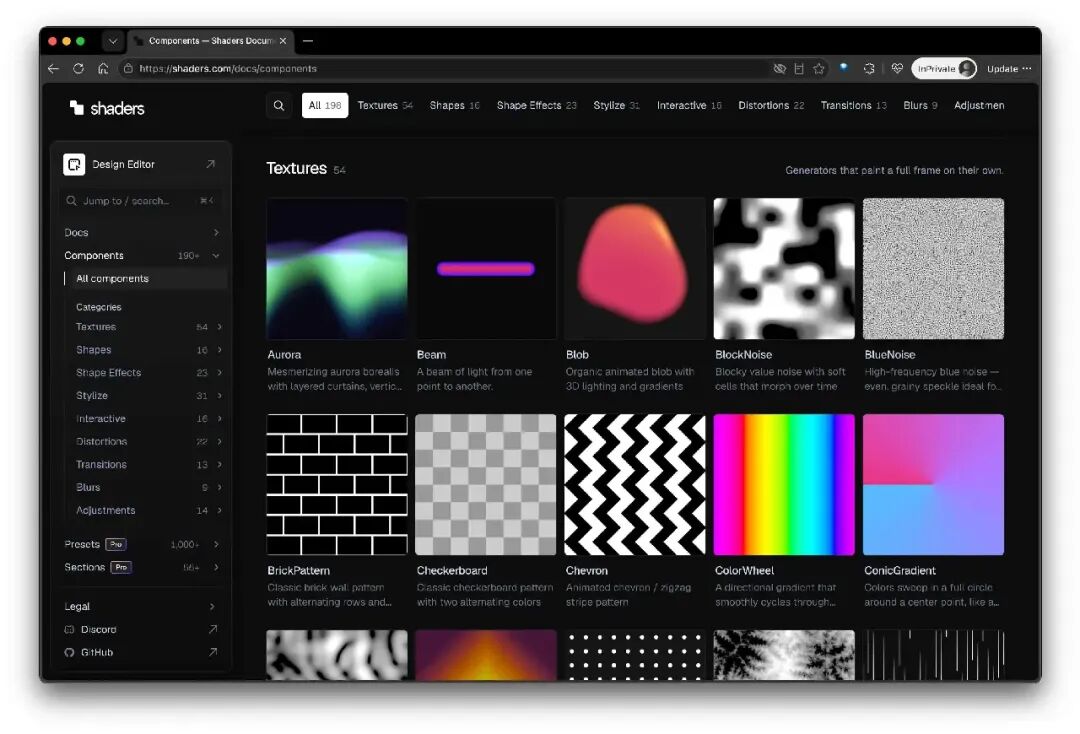Switch to the Transitions filter tab

point(853,105)
